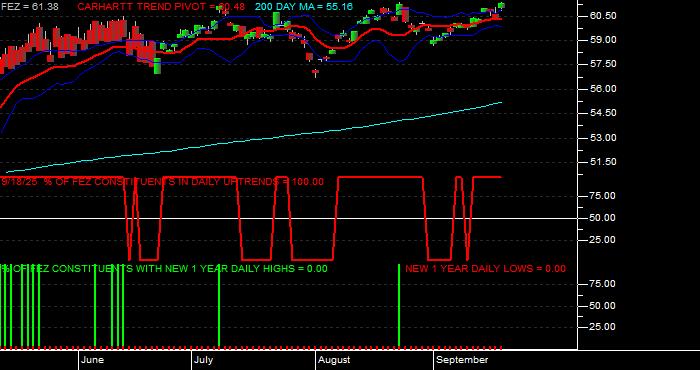The width and height of the screenshot is (700, 370).
Task: Click the 50.00 label in the new highs panel
Action: coord(603,306)
